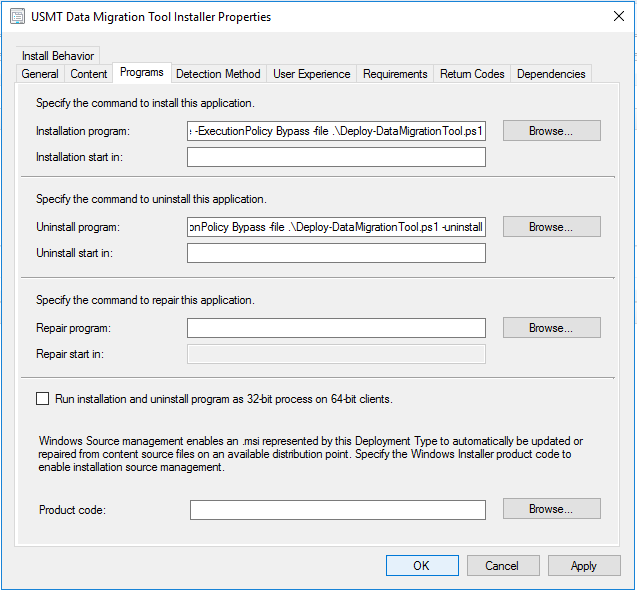Click the 'Product code:' label
Screen dimensions: 637x594
(72, 510)
